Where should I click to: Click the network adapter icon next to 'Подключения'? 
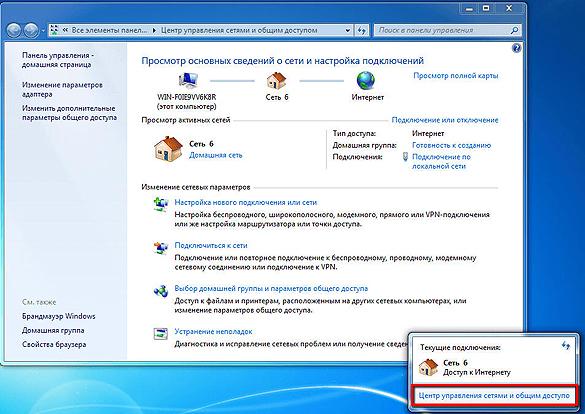(405, 157)
